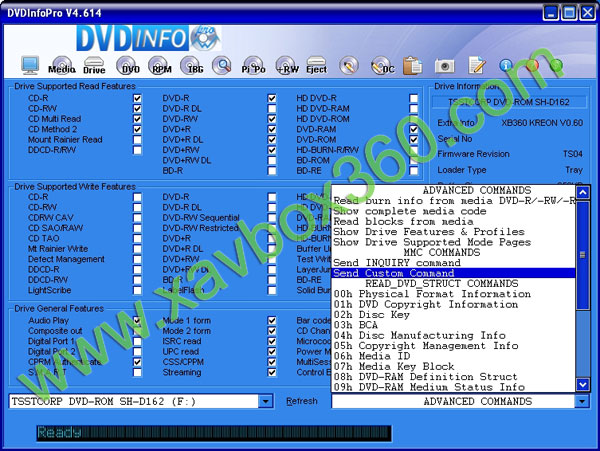The height and width of the screenshot is (451, 600).
Task: Open the Media info toolbar icon
Action: pos(62,65)
